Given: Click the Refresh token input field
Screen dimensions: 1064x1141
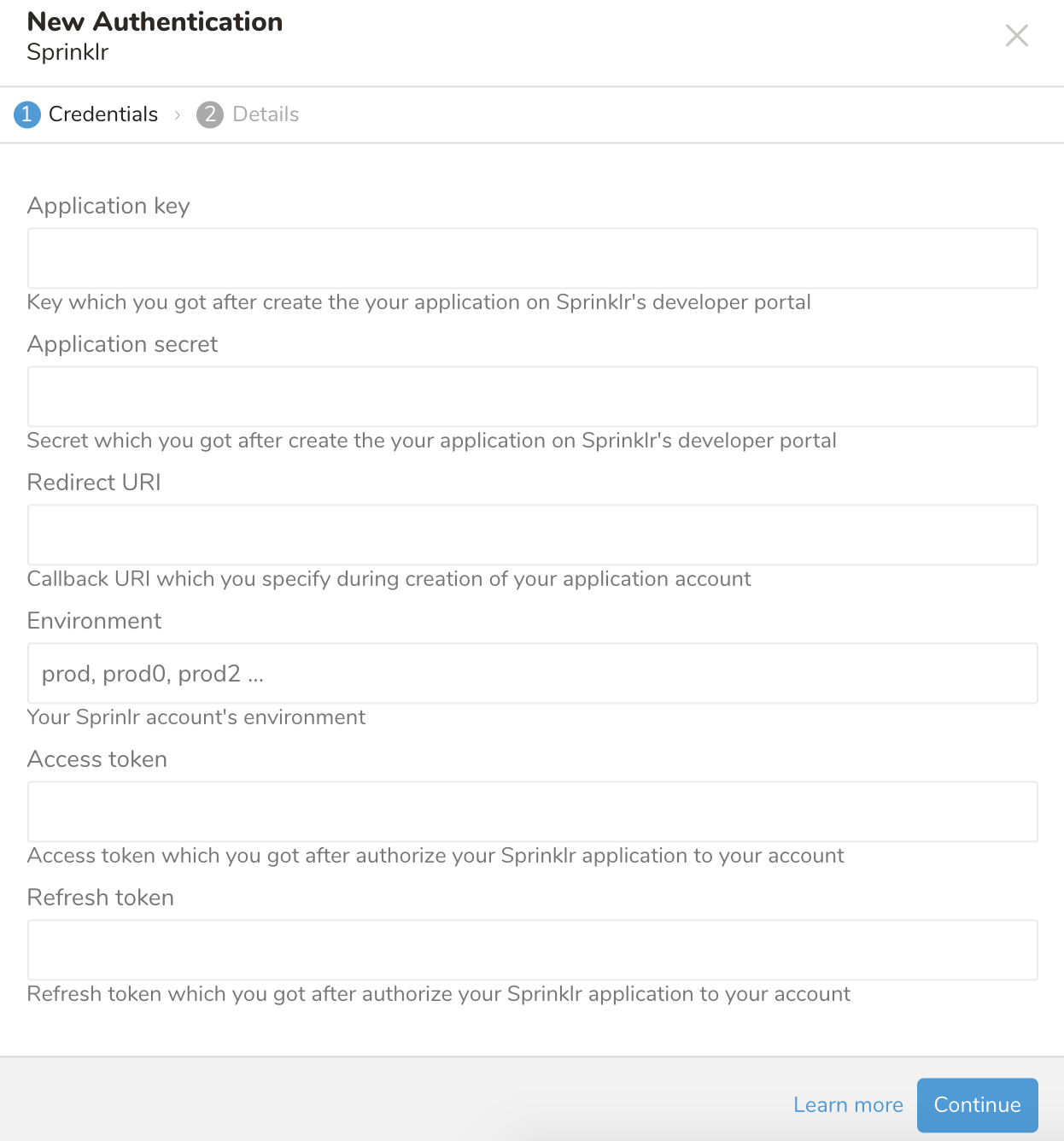Looking at the screenshot, I should click(x=532, y=950).
